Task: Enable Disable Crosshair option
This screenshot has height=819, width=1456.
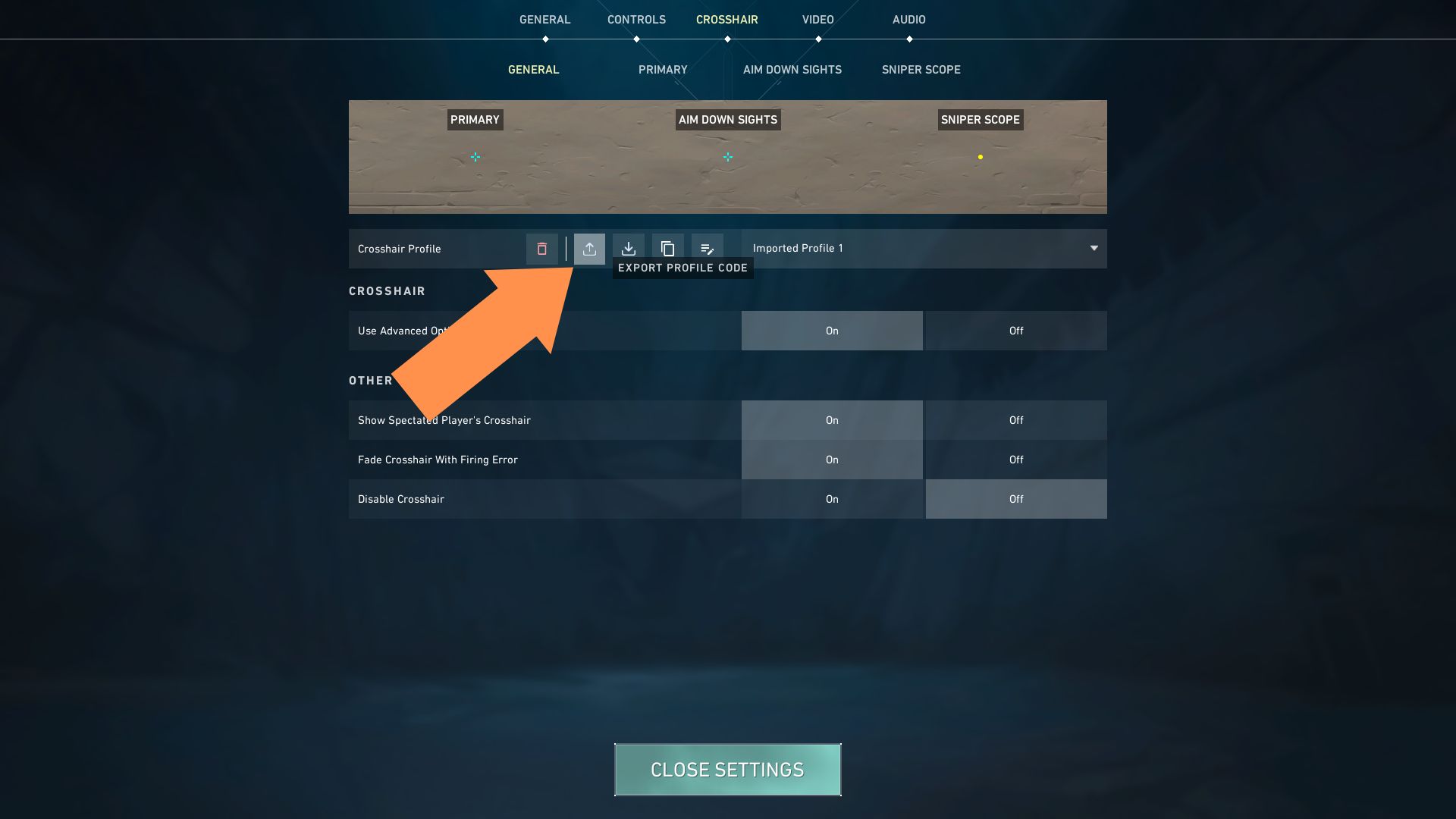Action: pos(832,498)
